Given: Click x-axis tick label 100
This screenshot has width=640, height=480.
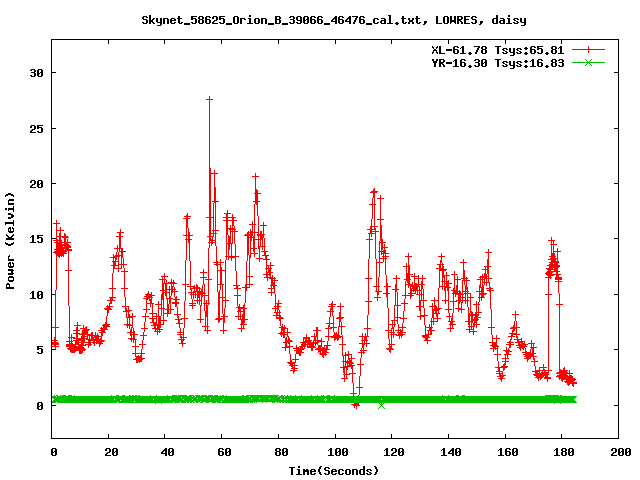Looking at the screenshot, I should click(338, 452).
